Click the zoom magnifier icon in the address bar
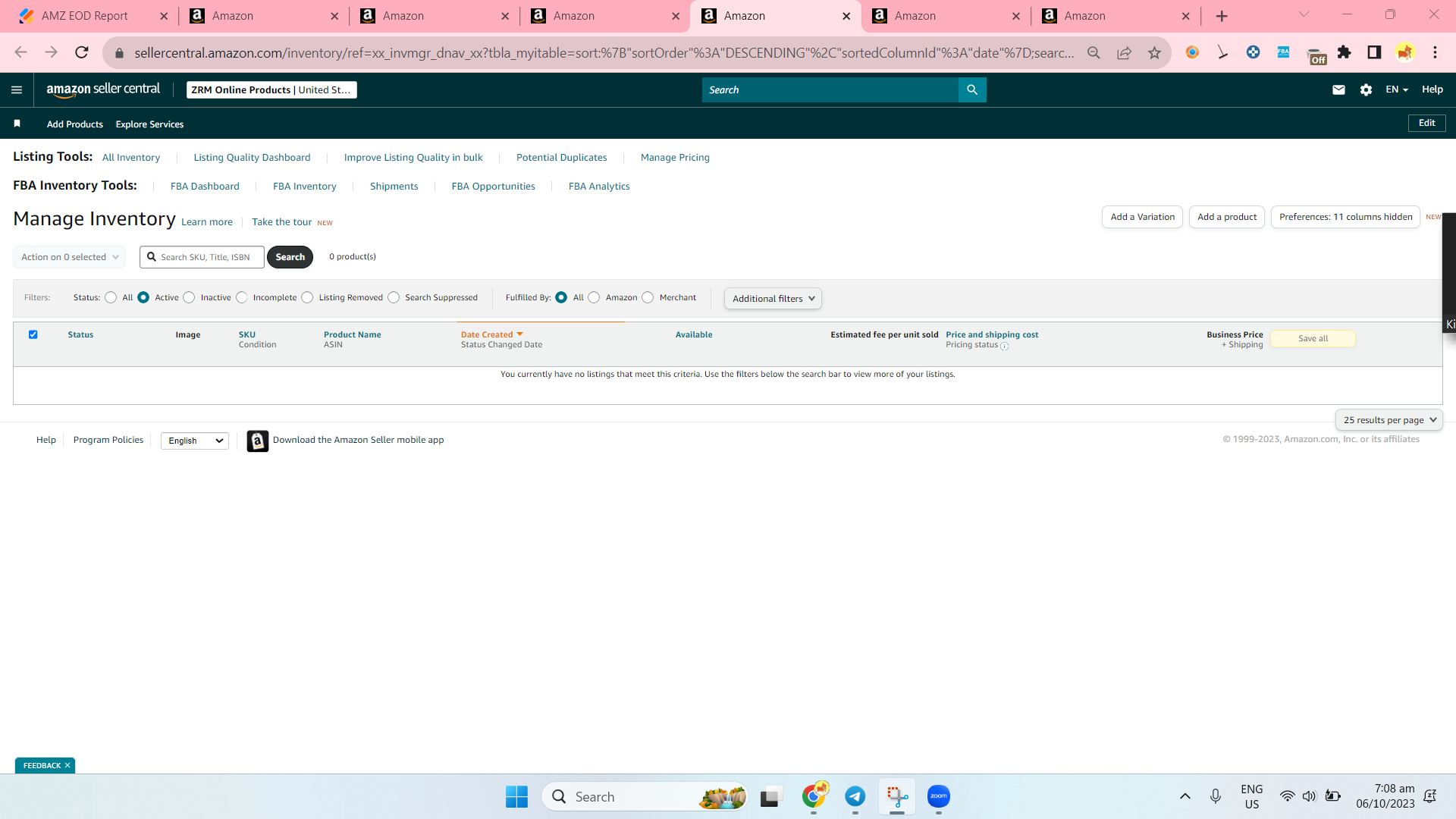This screenshot has height=819, width=1456. click(1094, 52)
